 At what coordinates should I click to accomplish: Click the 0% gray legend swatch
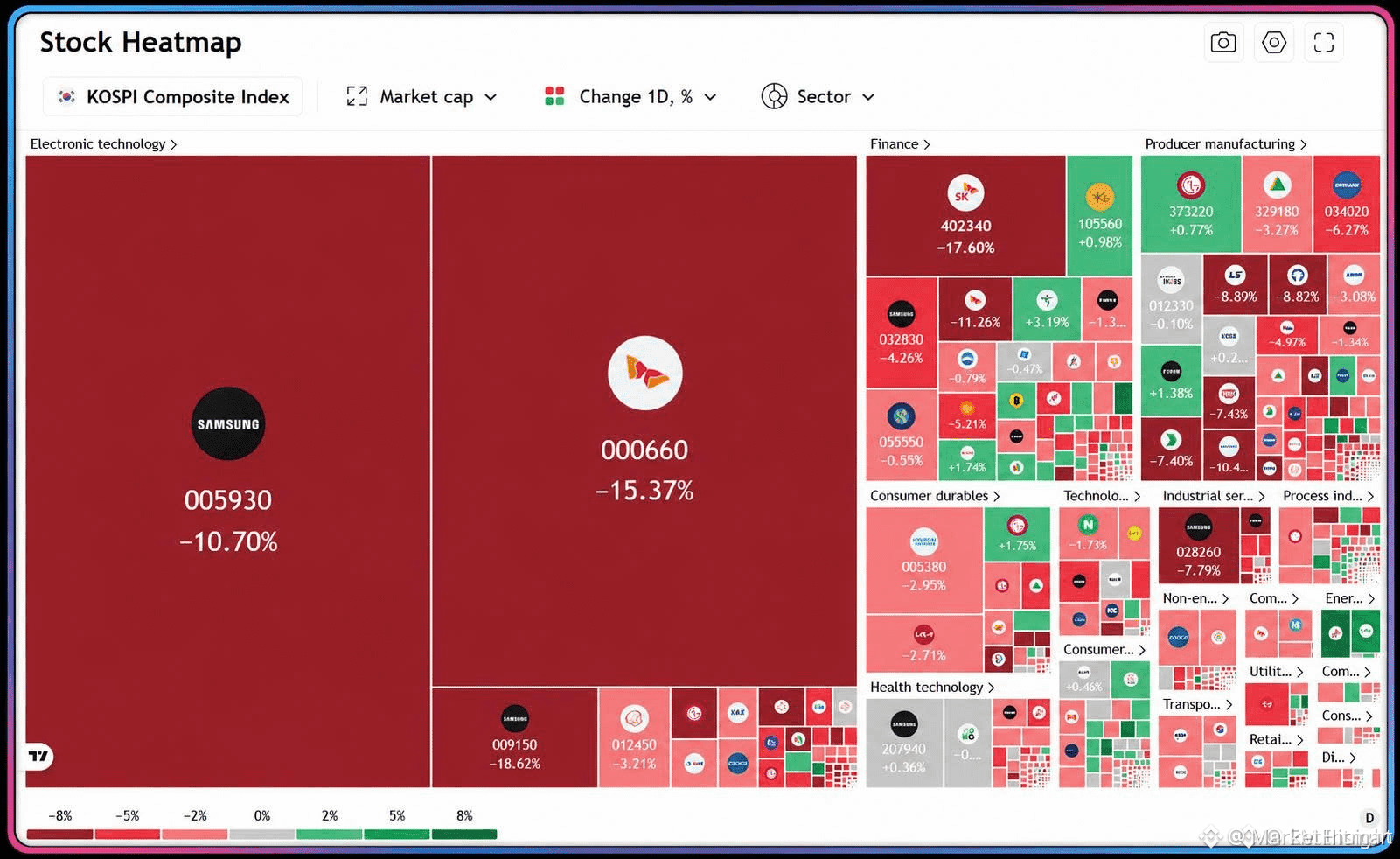[x=261, y=835]
